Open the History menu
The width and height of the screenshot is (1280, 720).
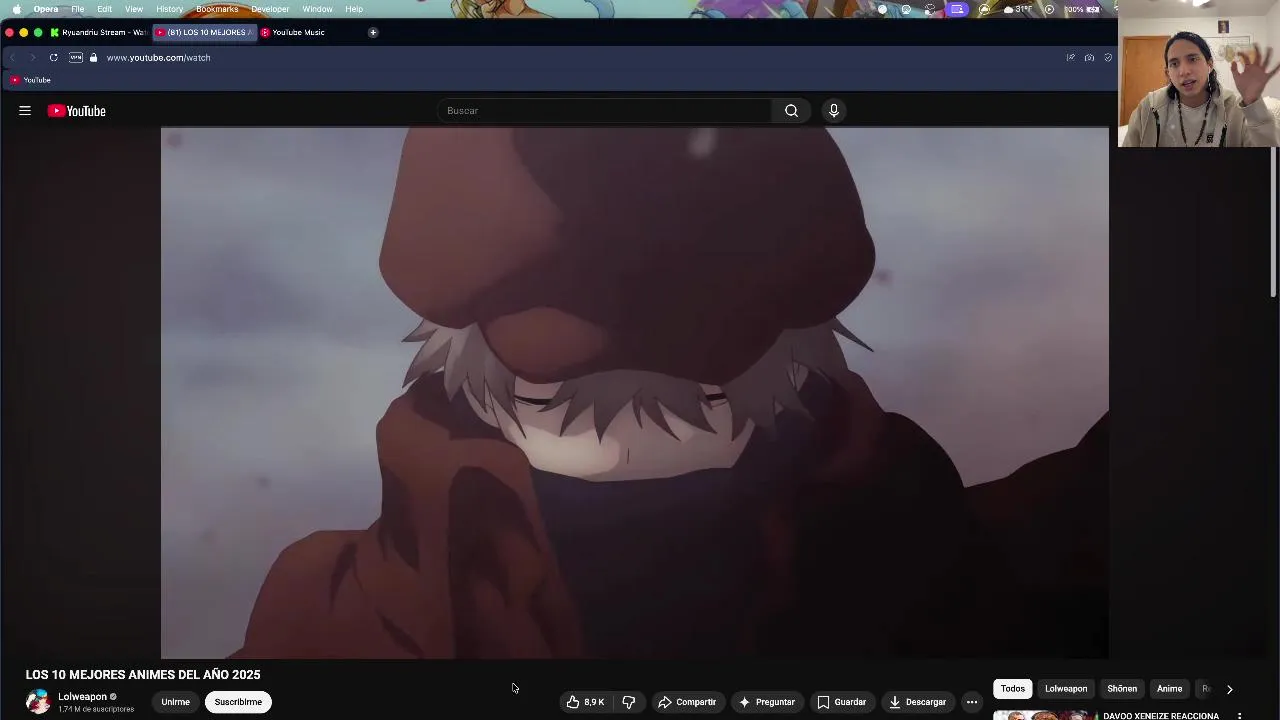pyautogui.click(x=170, y=9)
